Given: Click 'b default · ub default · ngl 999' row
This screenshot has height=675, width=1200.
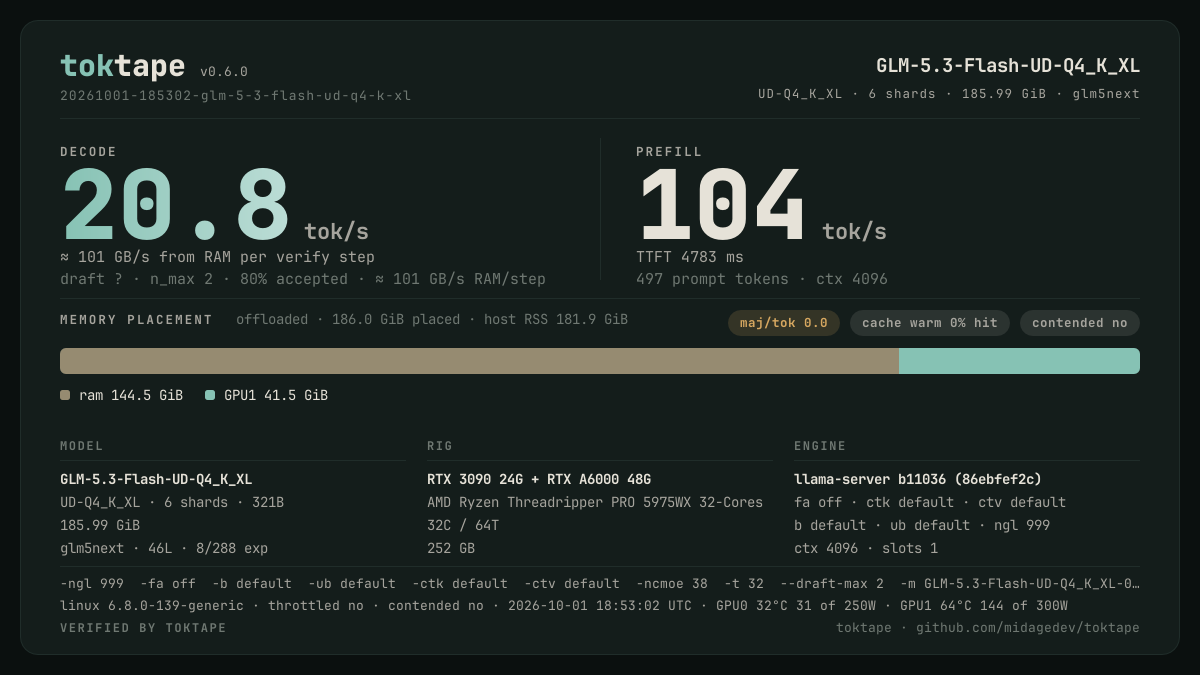Looking at the screenshot, I should click(922, 525).
